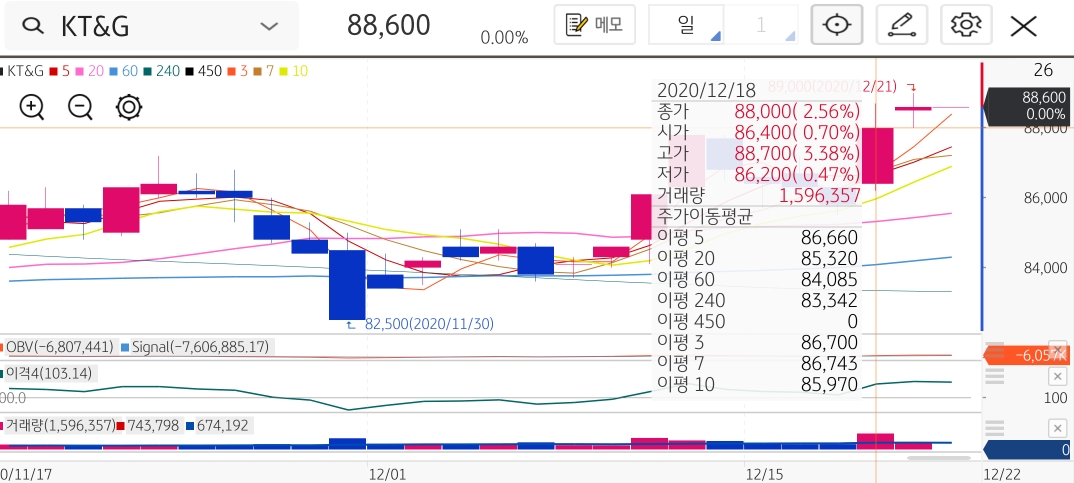The width and height of the screenshot is (1074, 483).
Task: Click the black 450-day moving average legend
Action: click(203, 71)
